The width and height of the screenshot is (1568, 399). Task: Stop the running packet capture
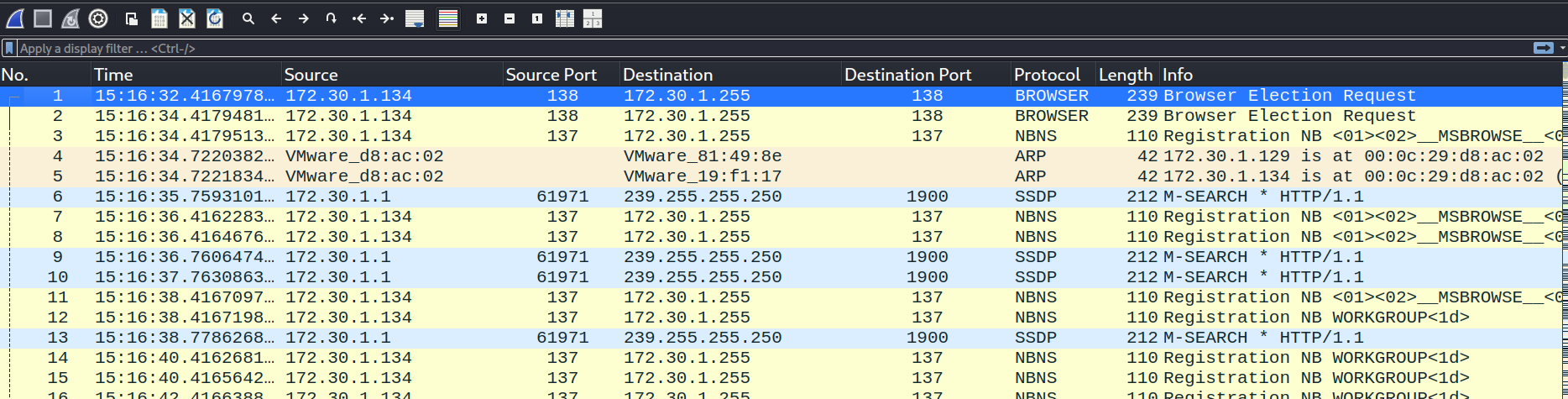pos(43,18)
